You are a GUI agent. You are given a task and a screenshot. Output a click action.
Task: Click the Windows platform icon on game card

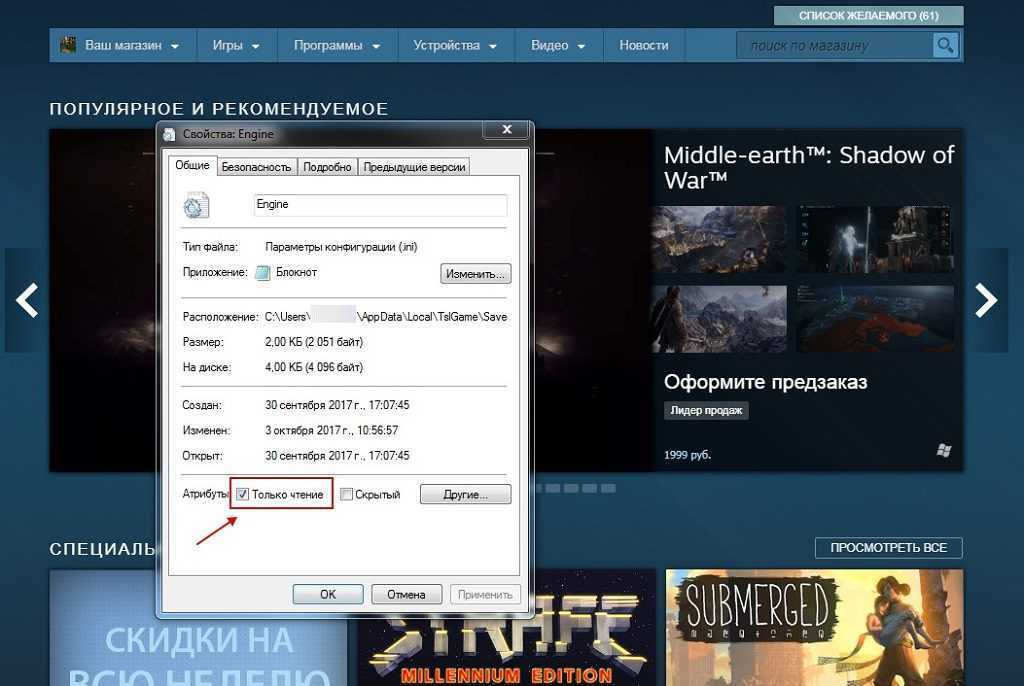point(944,450)
